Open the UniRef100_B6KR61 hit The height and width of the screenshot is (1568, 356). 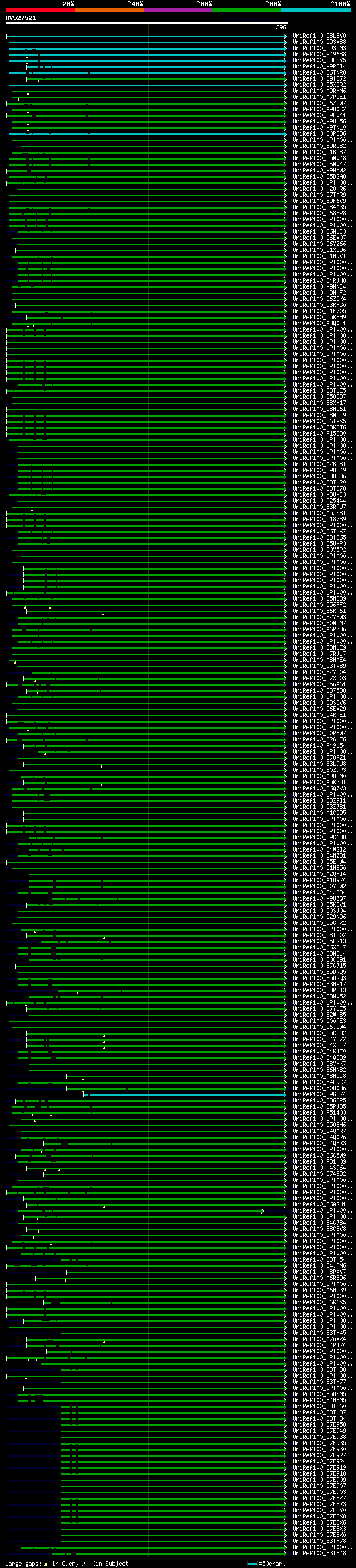tap(319, 611)
